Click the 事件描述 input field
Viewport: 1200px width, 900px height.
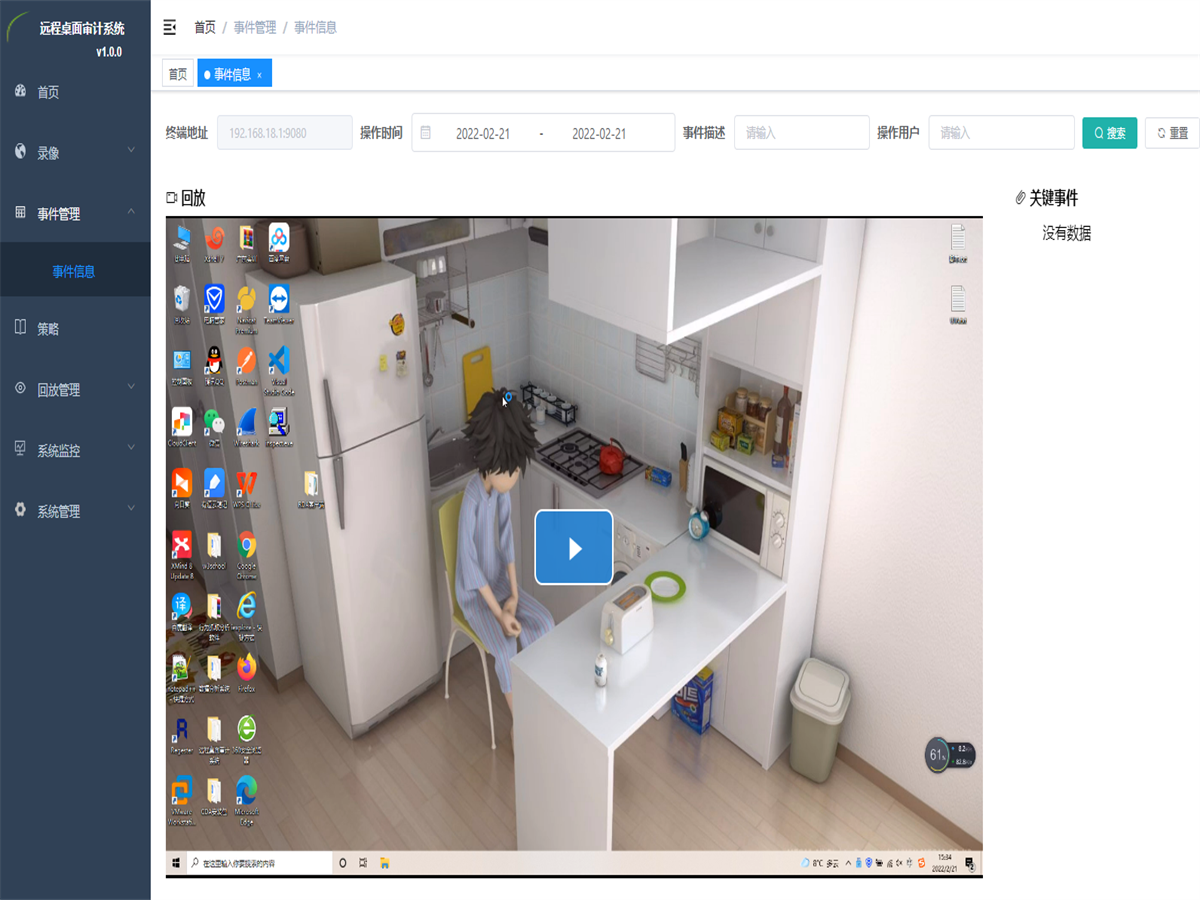tap(801, 133)
